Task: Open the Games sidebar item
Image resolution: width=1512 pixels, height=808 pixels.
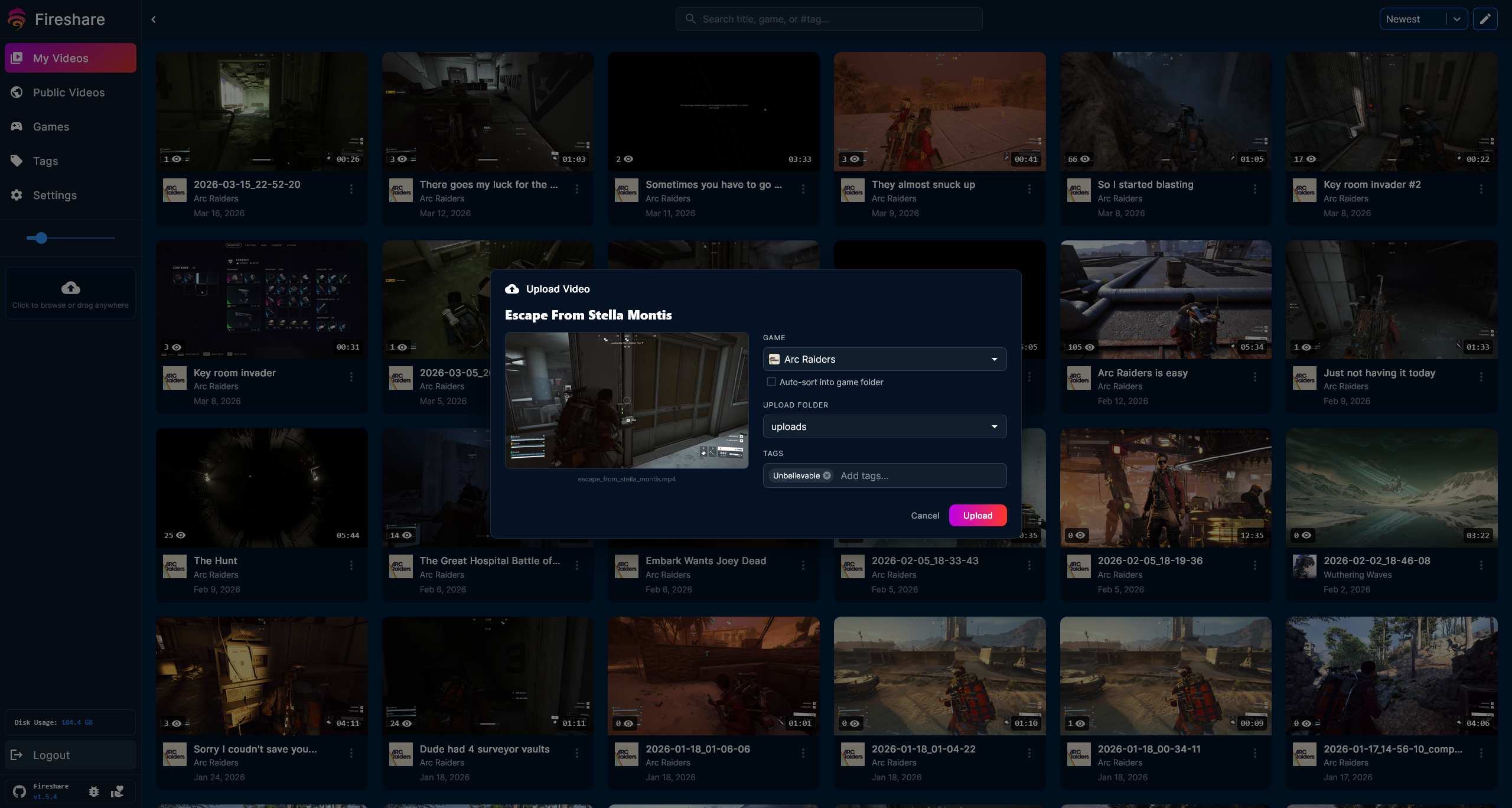Action: (x=51, y=127)
